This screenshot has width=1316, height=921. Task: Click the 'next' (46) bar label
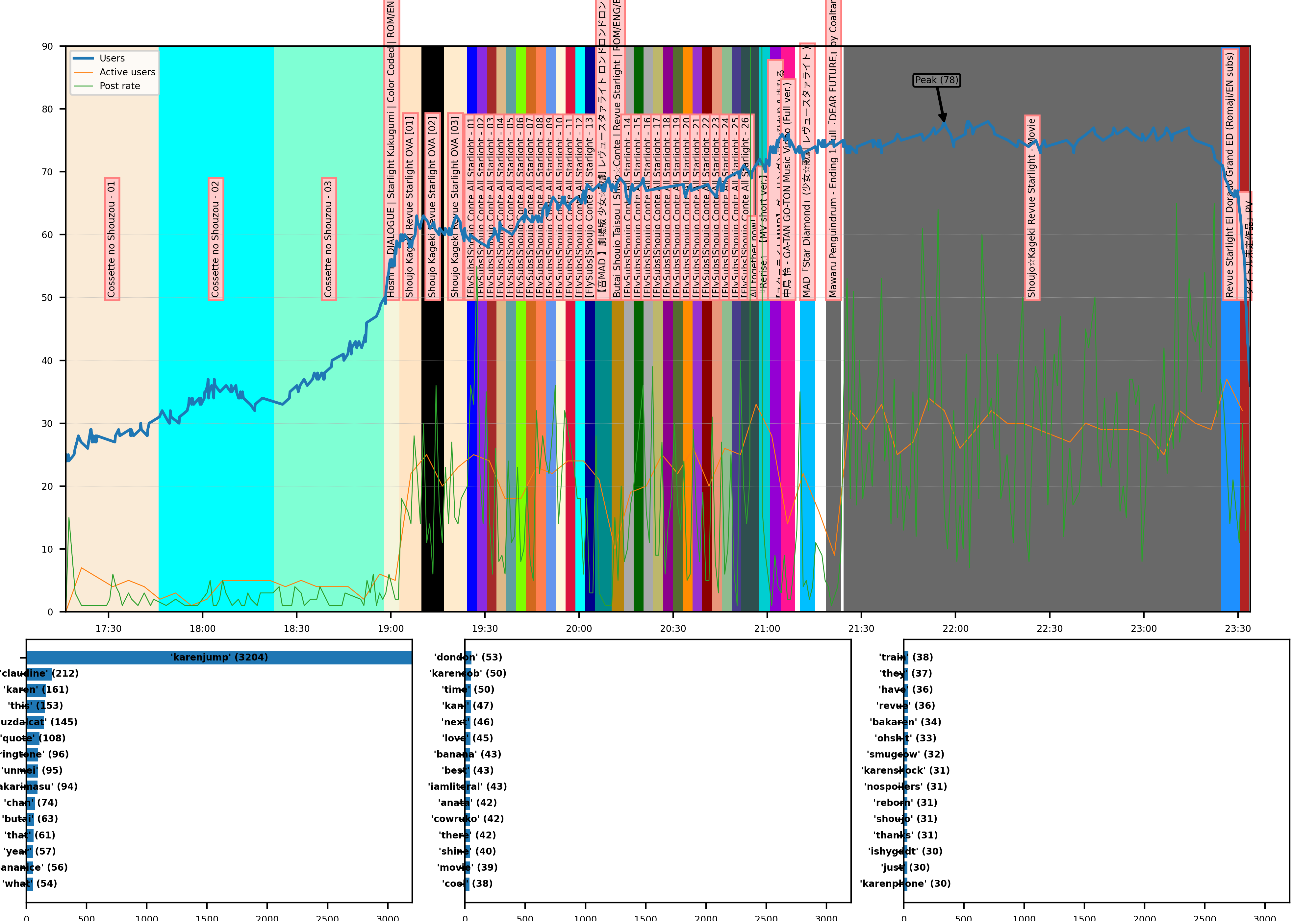[467, 722]
